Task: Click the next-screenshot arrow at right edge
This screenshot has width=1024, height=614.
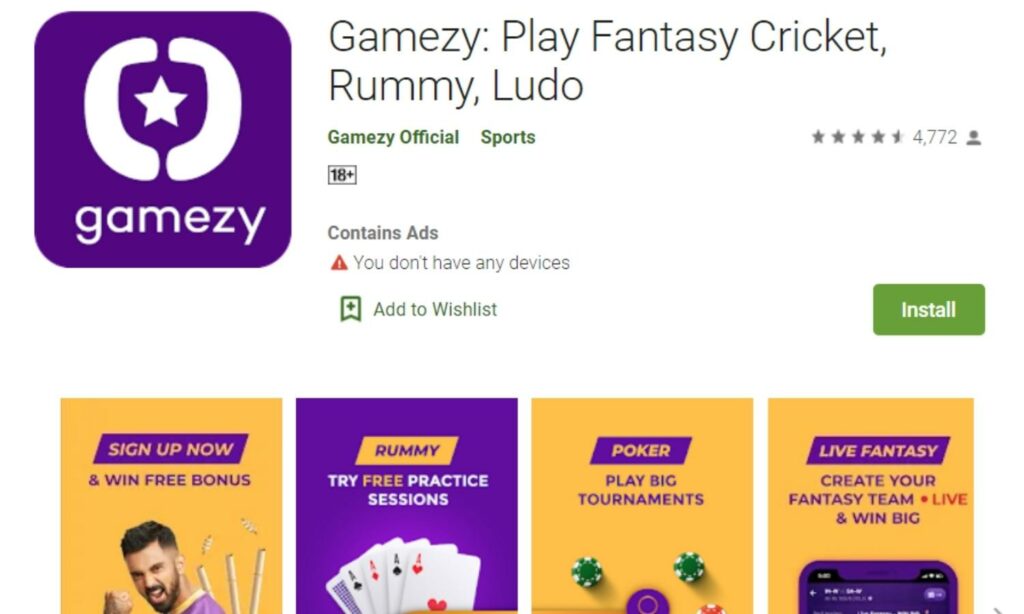Action: [999, 610]
